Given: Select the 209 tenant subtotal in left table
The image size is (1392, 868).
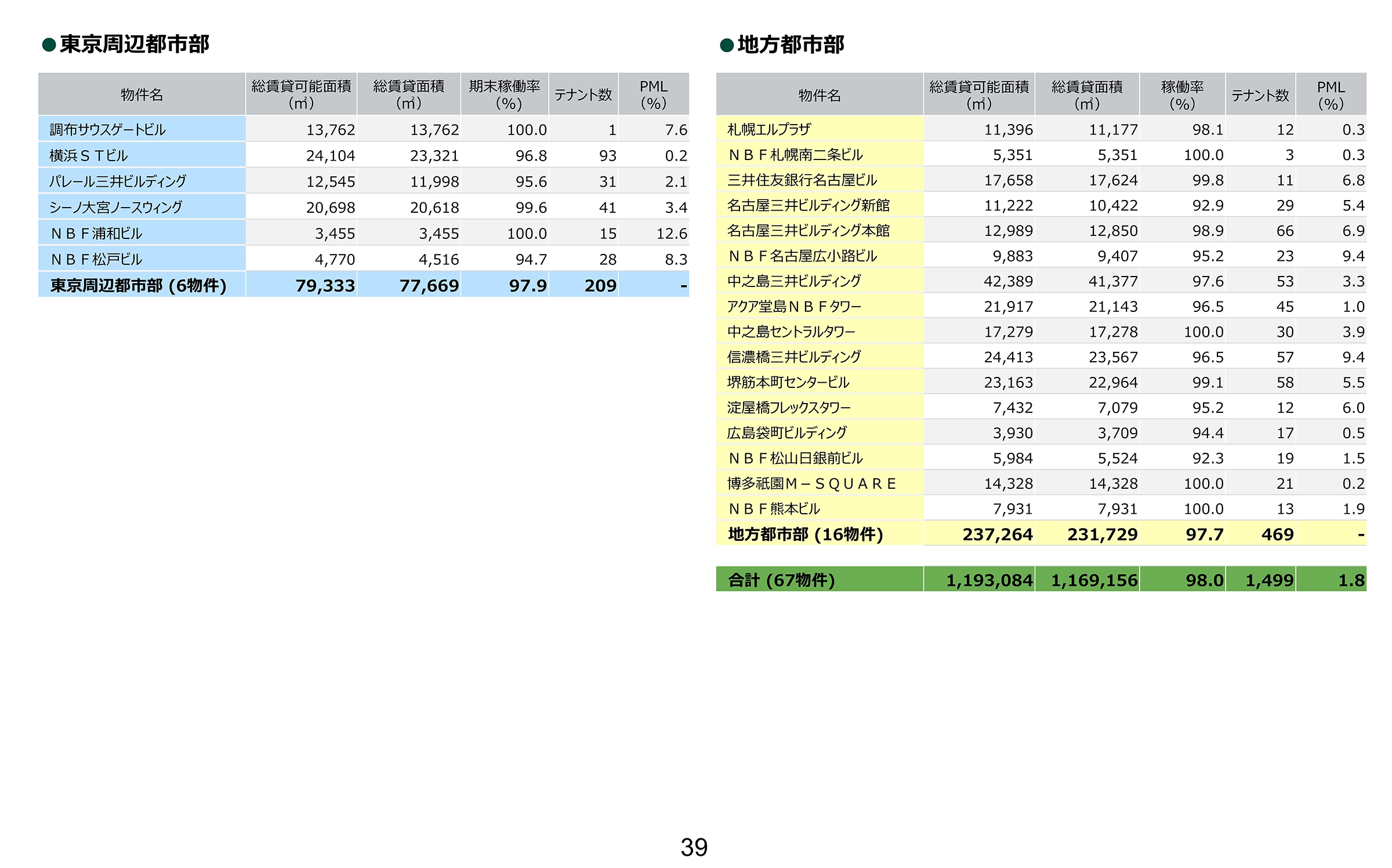Looking at the screenshot, I should (600, 285).
